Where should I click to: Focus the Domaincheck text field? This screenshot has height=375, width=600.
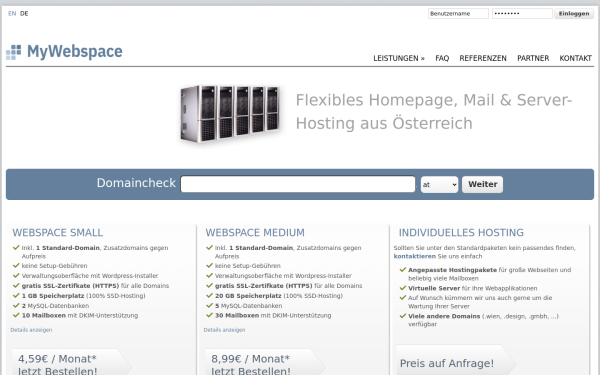pyautogui.click(x=298, y=184)
